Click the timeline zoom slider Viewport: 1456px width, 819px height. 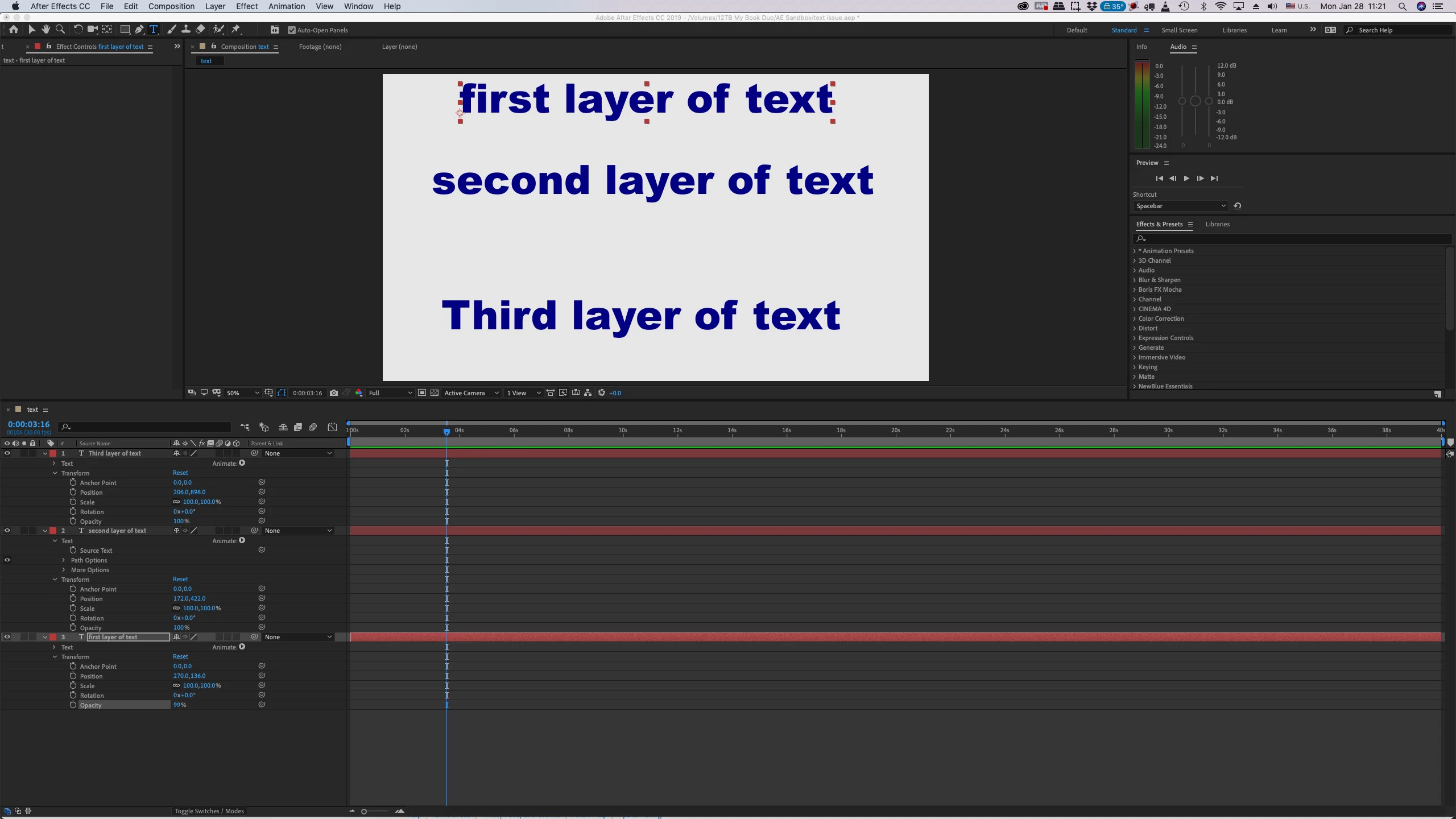tap(364, 812)
